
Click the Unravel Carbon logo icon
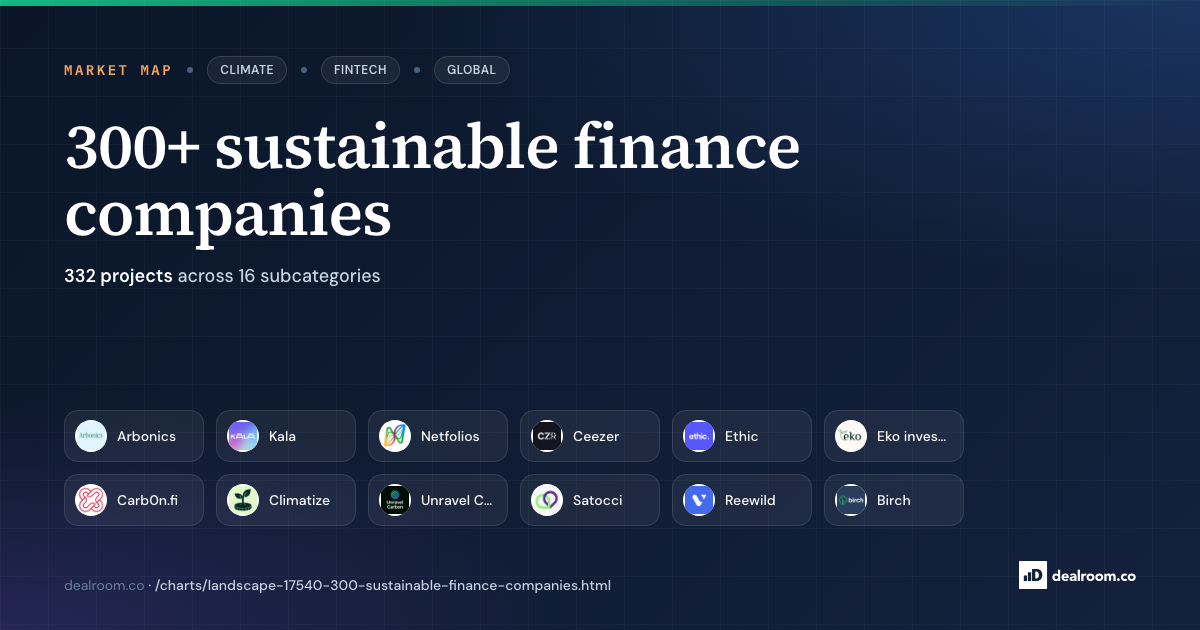pyautogui.click(x=395, y=500)
